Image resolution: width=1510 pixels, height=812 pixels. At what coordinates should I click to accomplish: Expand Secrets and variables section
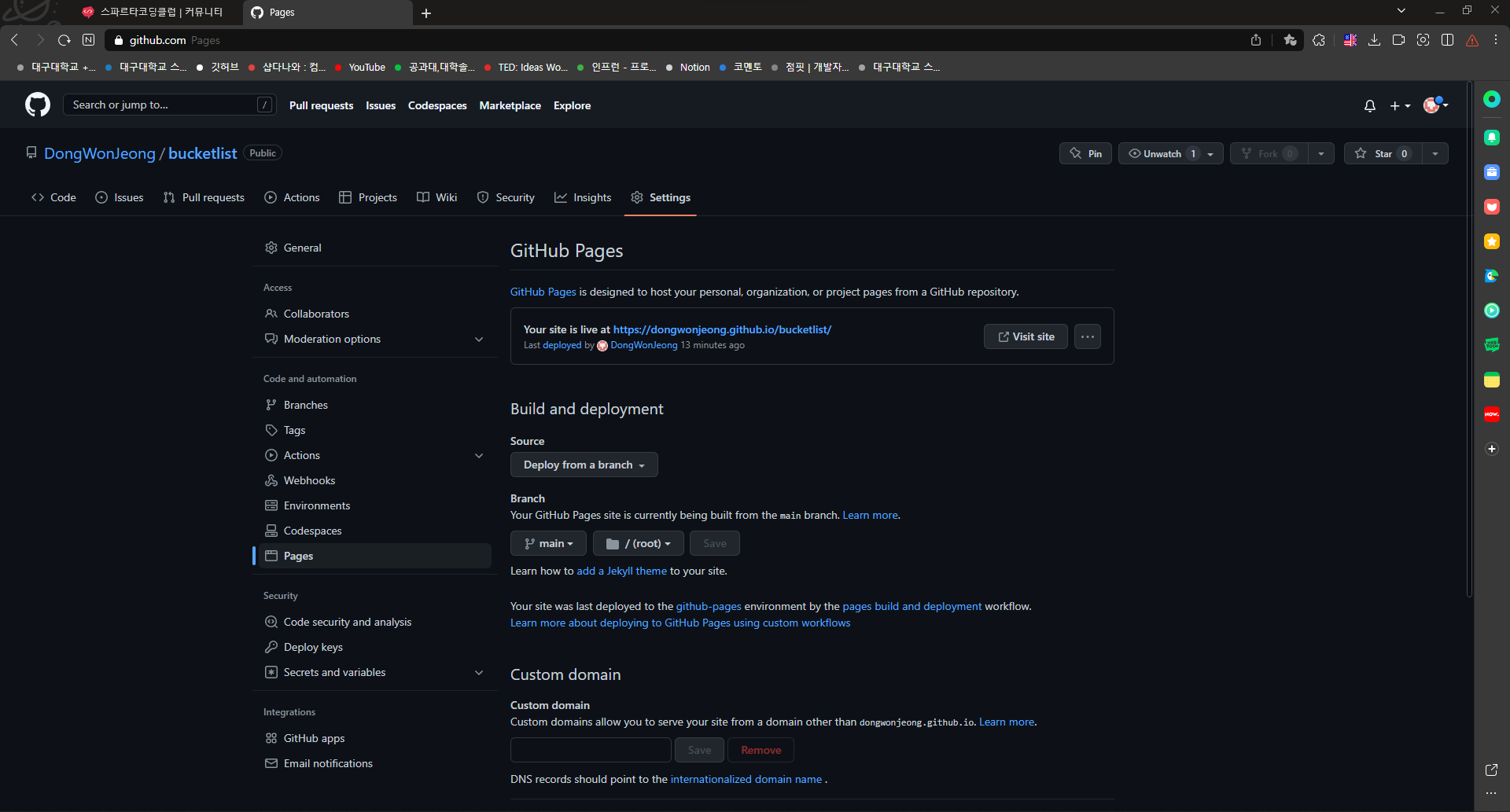(479, 672)
